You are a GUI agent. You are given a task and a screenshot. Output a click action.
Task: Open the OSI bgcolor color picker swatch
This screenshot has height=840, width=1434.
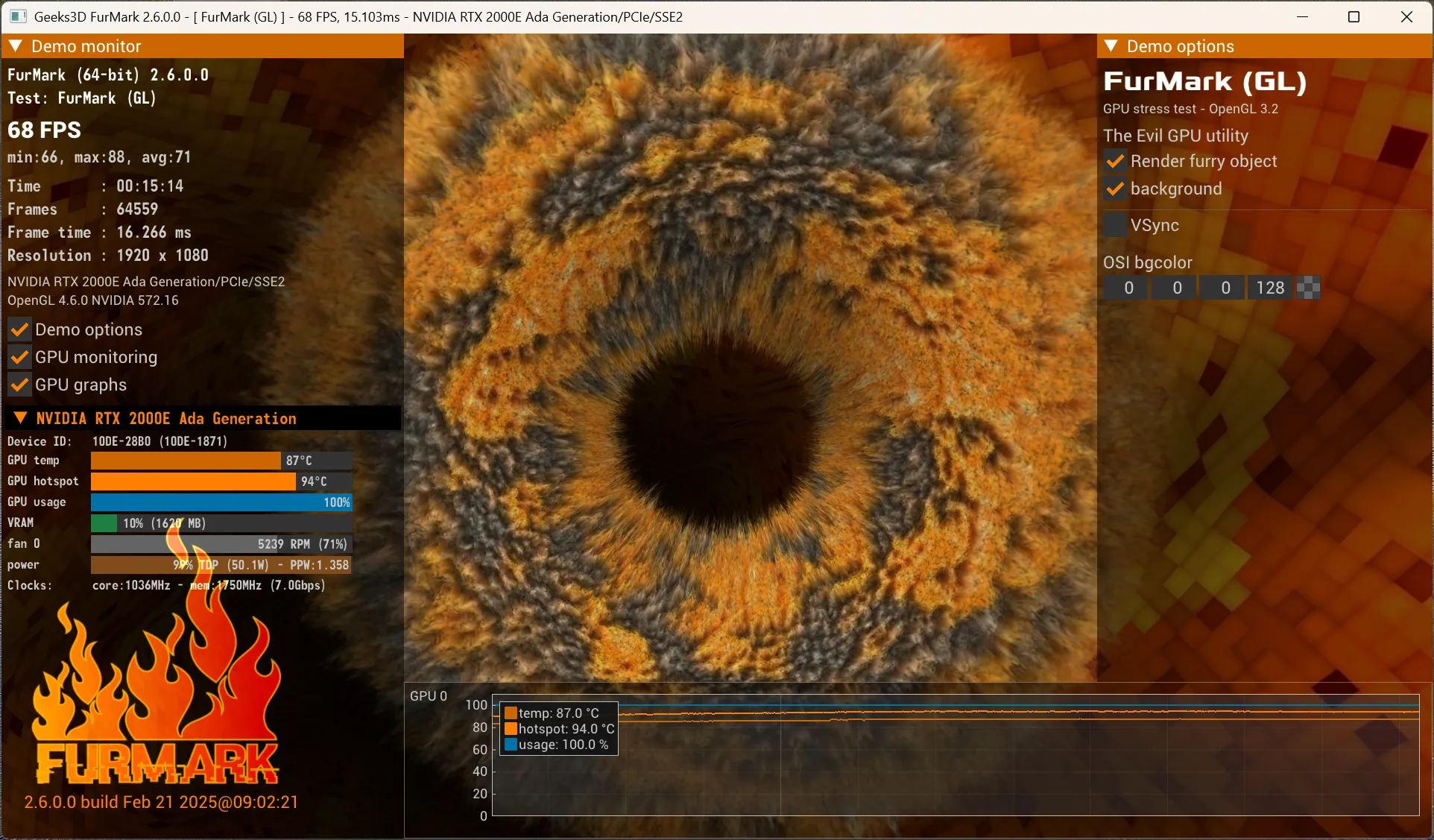1309,288
